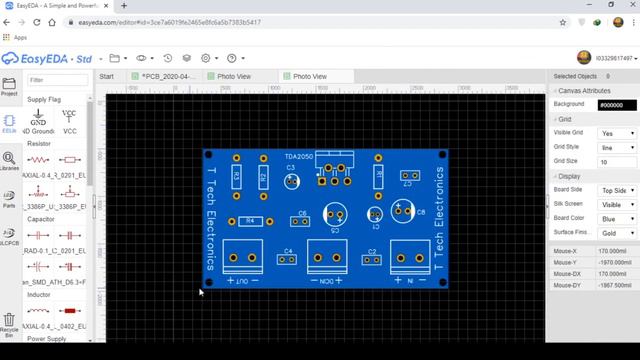640x360 pixels.
Task: Open the Visible Grid dropdown
Action: coord(616,133)
